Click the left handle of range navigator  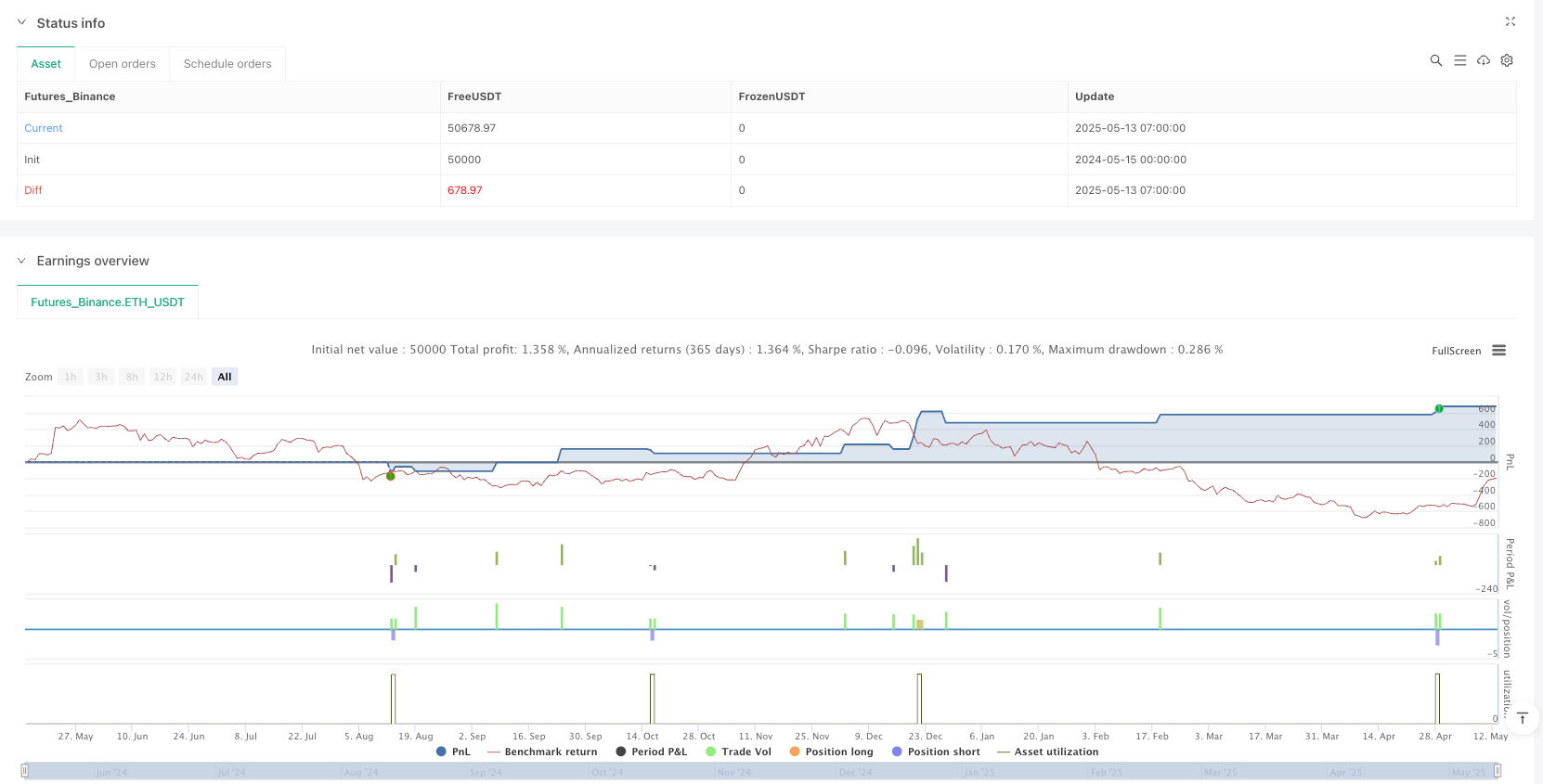pyautogui.click(x=25, y=770)
